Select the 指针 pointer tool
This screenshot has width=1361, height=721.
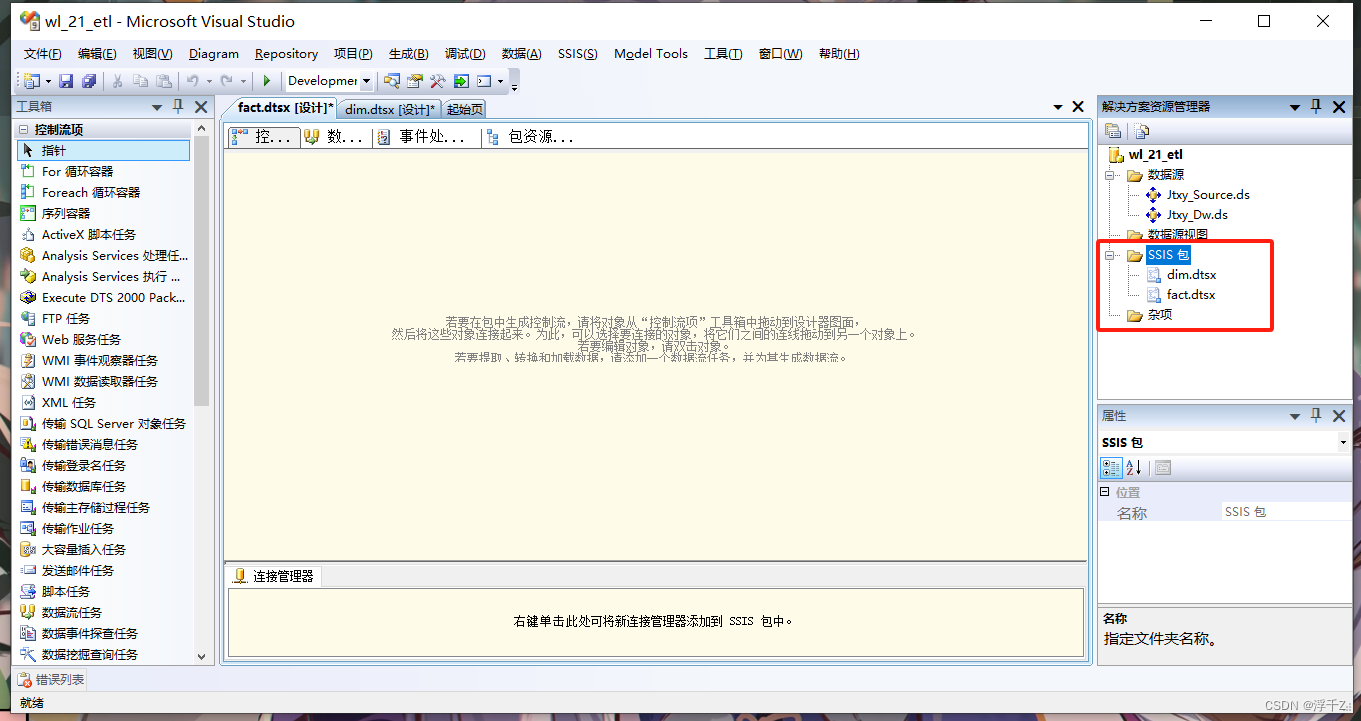104,150
